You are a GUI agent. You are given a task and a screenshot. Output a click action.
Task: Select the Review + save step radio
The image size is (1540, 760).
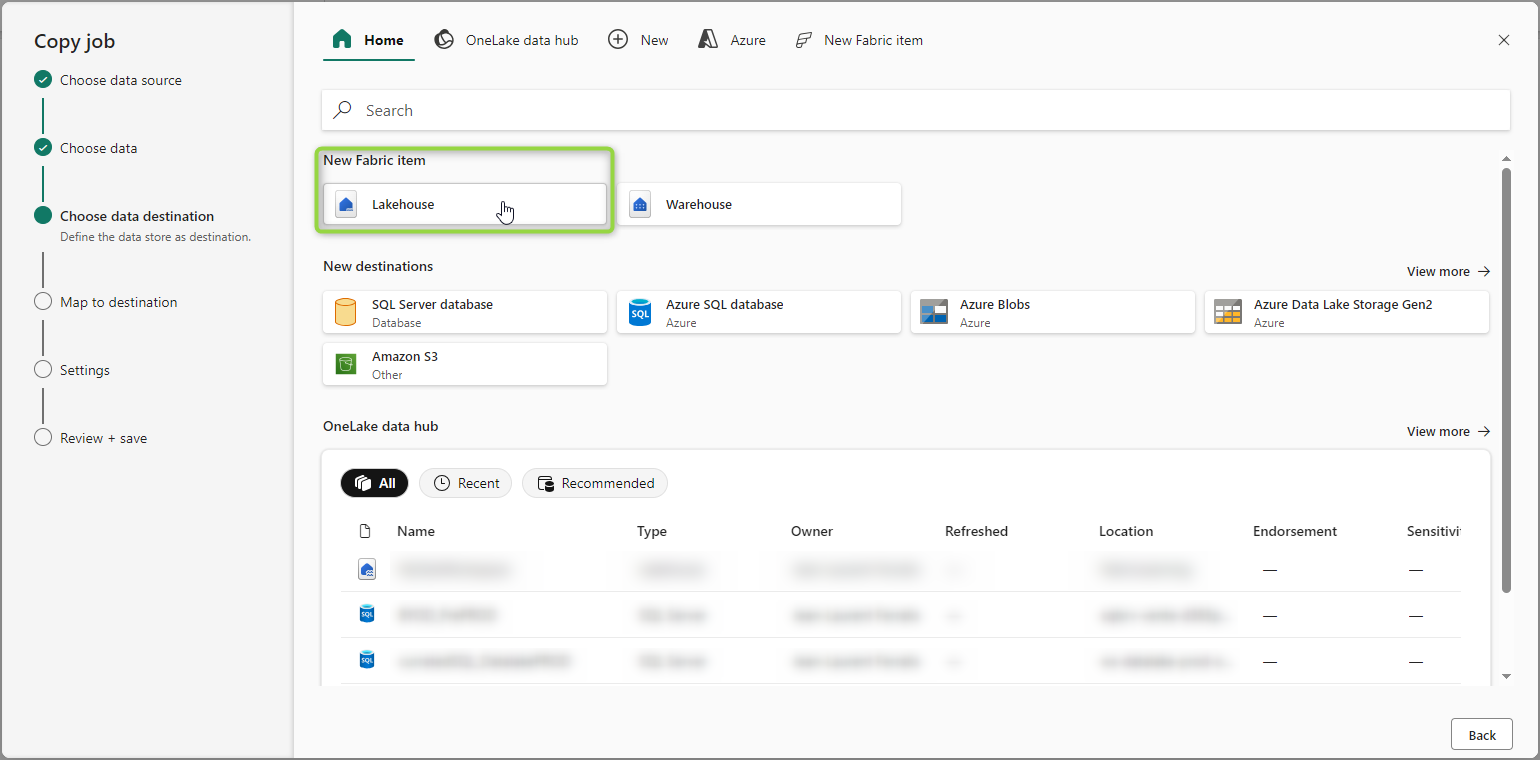(43, 438)
